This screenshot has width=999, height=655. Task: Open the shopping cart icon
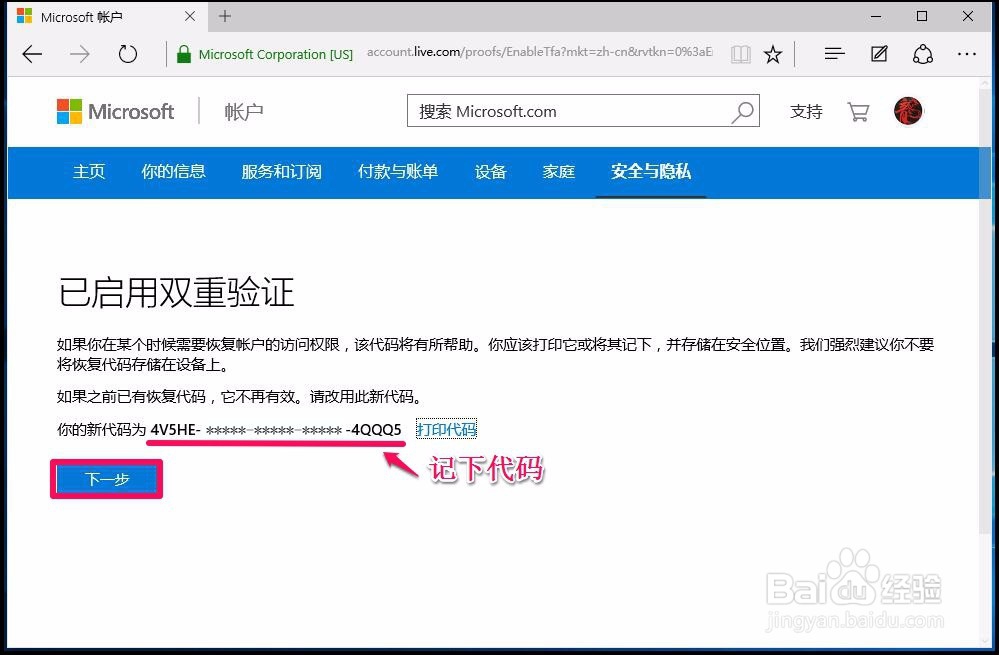[858, 112]
